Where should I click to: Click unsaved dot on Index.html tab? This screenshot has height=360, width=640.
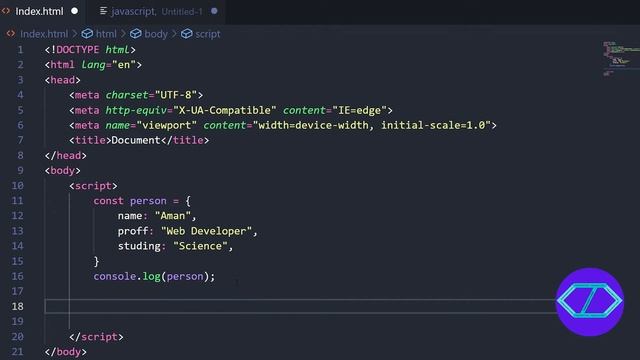[75, 11]
